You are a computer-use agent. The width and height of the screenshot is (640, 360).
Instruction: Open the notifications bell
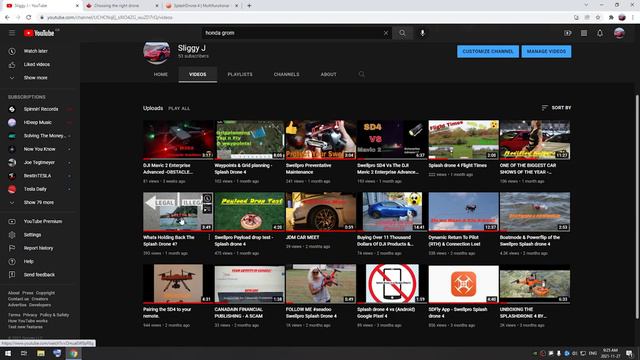(600, 33)
